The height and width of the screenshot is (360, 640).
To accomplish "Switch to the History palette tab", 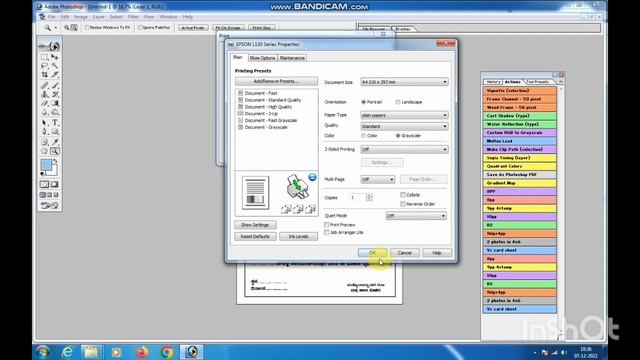I will (x=493, y=82).
